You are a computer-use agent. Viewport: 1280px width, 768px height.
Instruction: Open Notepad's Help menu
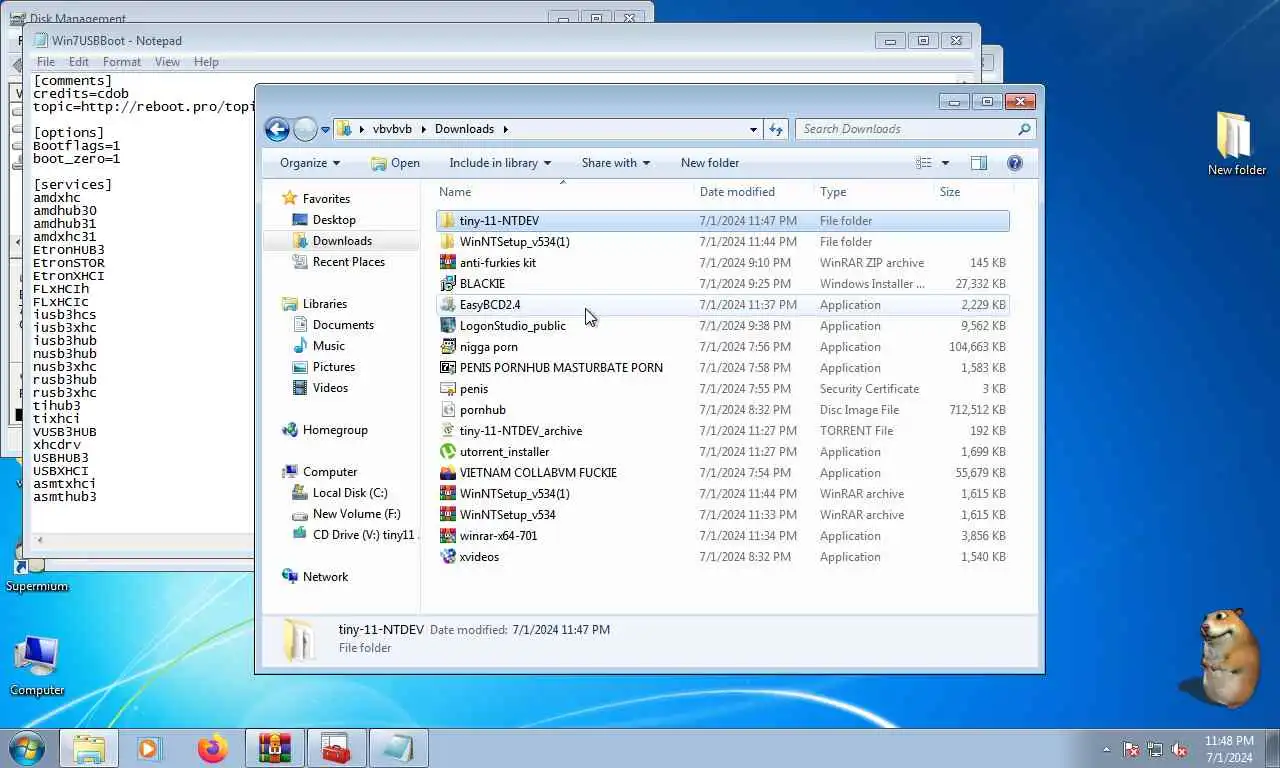point(206,62)
